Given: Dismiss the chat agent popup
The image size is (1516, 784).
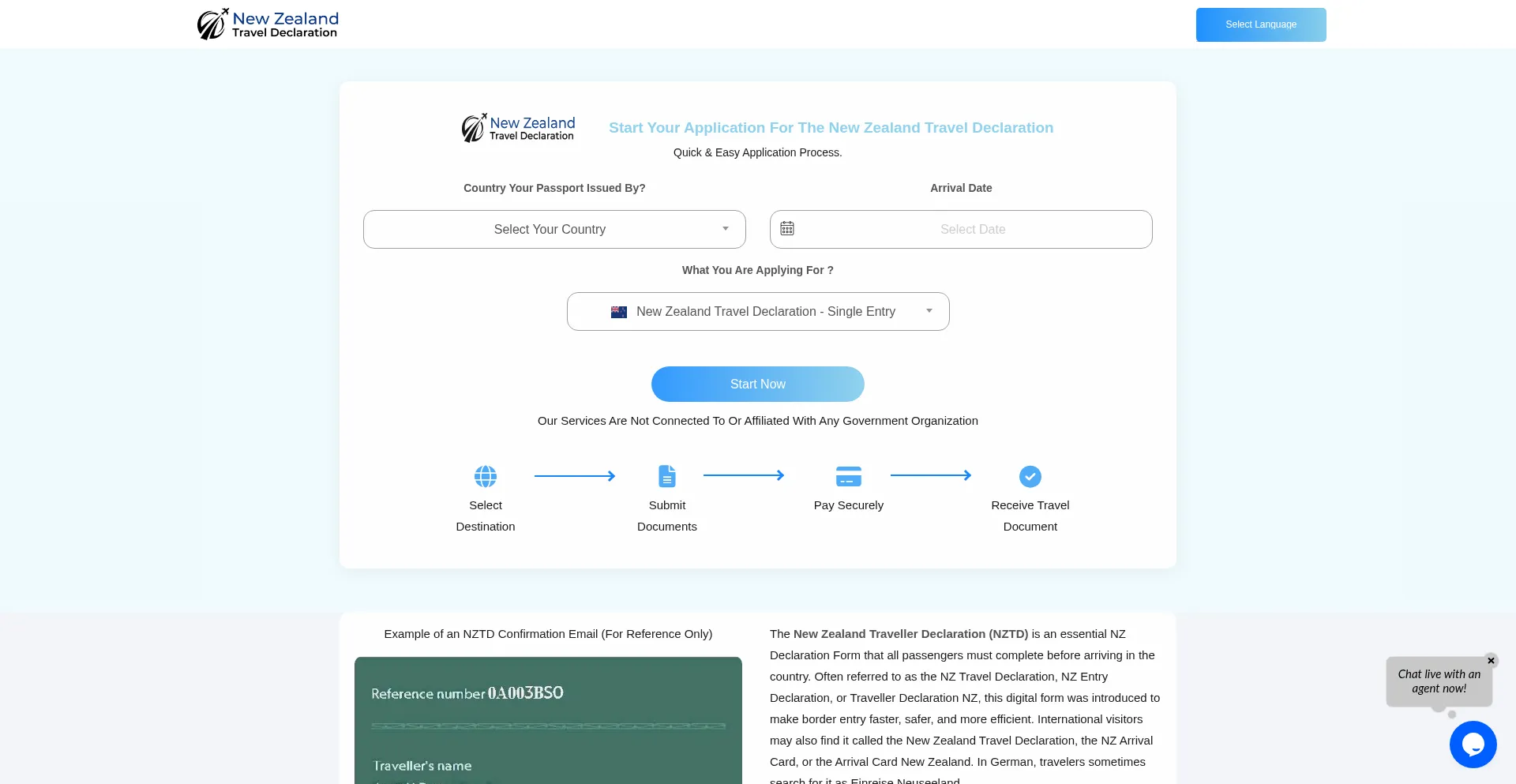Looking at the screenshot, I should click(x=1492, y=661).
